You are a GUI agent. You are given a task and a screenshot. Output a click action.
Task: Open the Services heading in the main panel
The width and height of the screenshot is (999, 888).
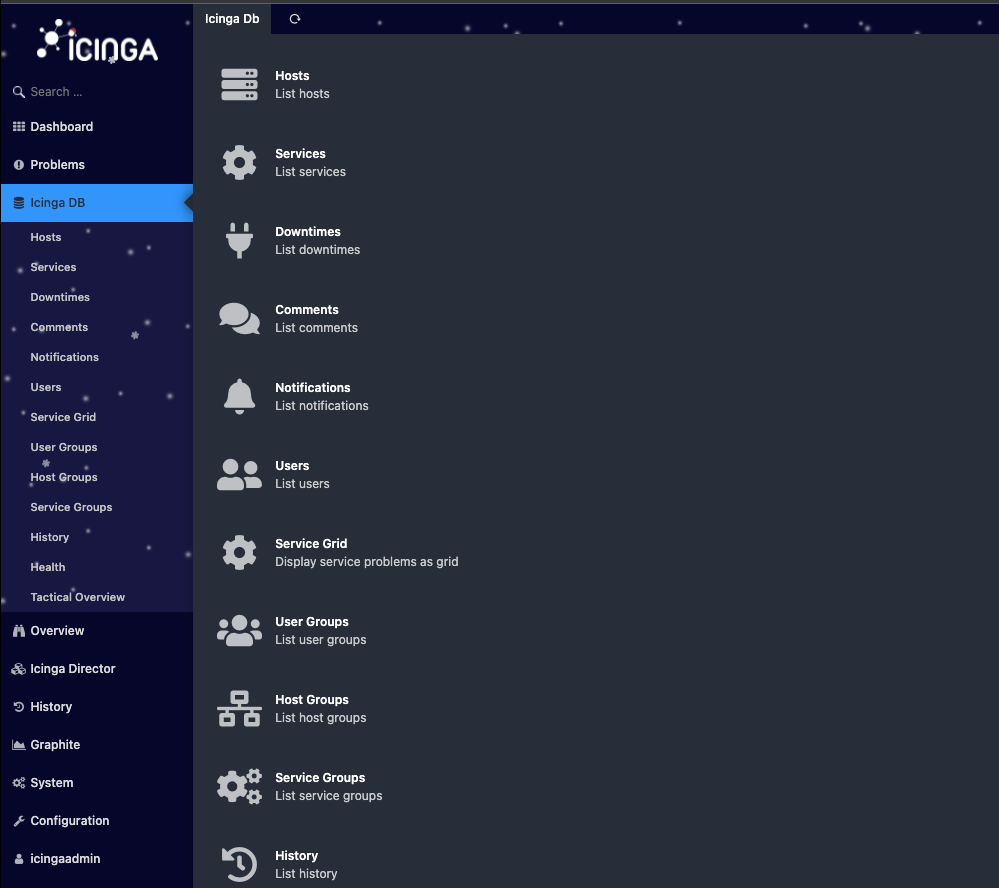(300, 154)
